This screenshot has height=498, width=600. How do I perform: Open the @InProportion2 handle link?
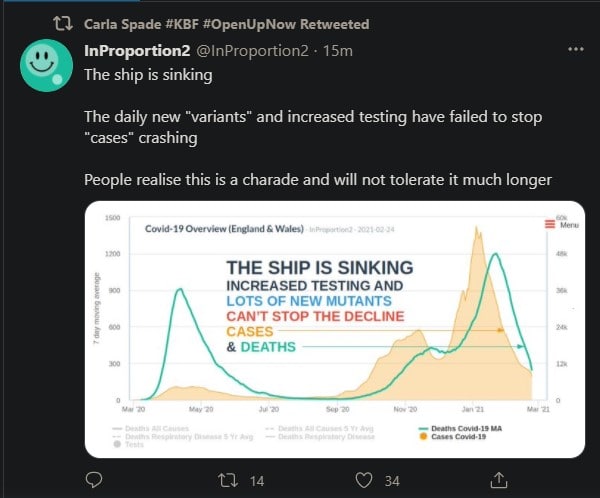point(253,51)
